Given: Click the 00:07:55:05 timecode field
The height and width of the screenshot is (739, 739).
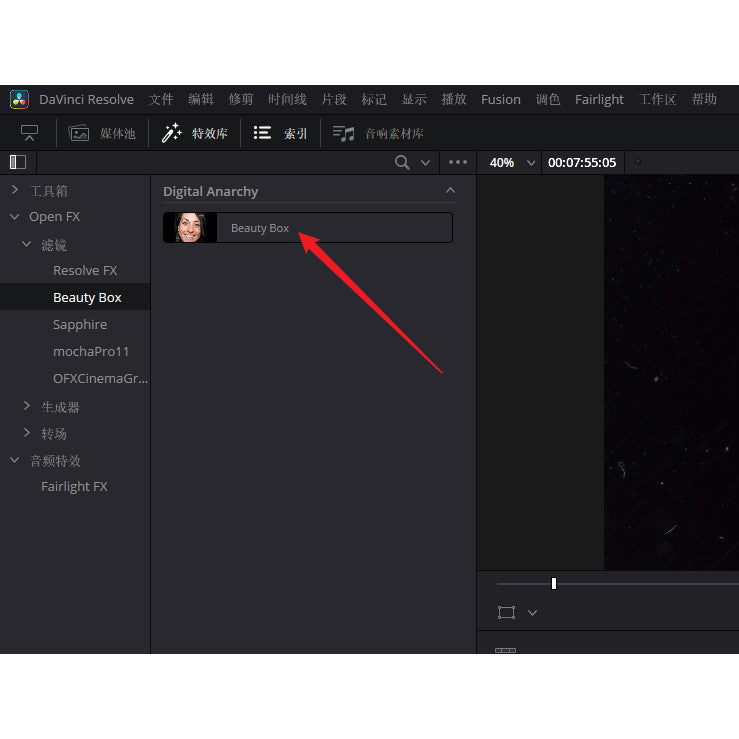Looking at the screenshot, I should (582, 163).
